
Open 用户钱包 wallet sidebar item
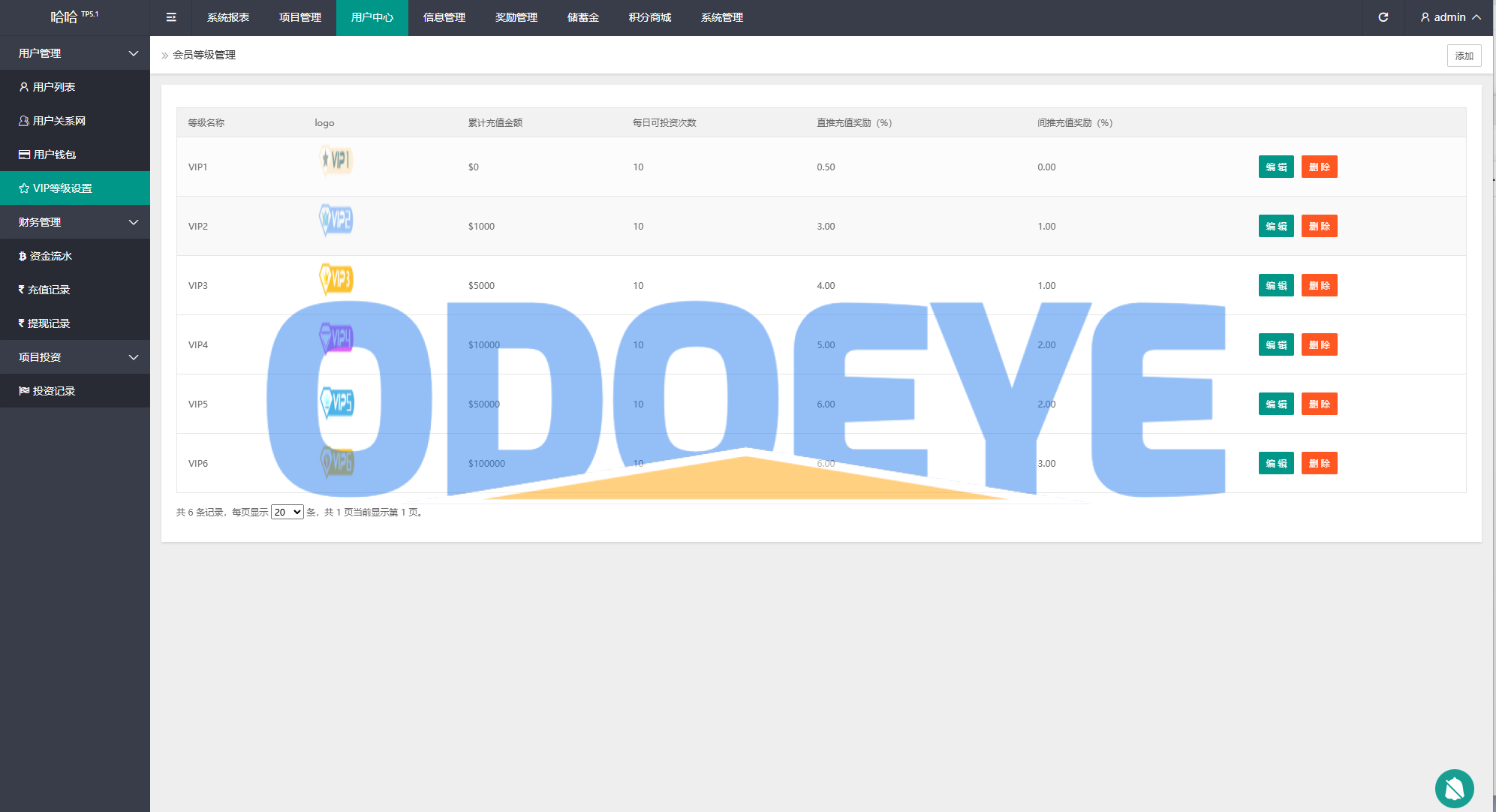click(54, 155)
